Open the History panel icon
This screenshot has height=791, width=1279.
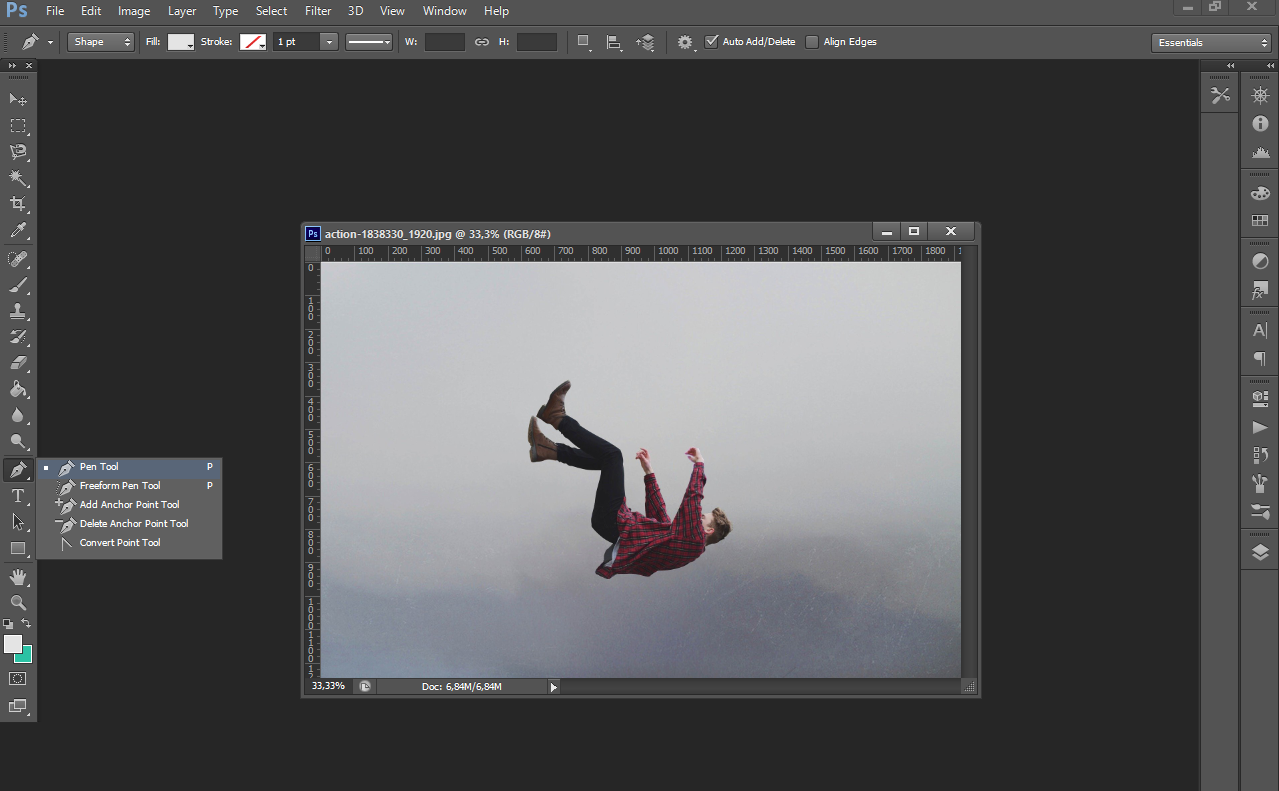1260,455
